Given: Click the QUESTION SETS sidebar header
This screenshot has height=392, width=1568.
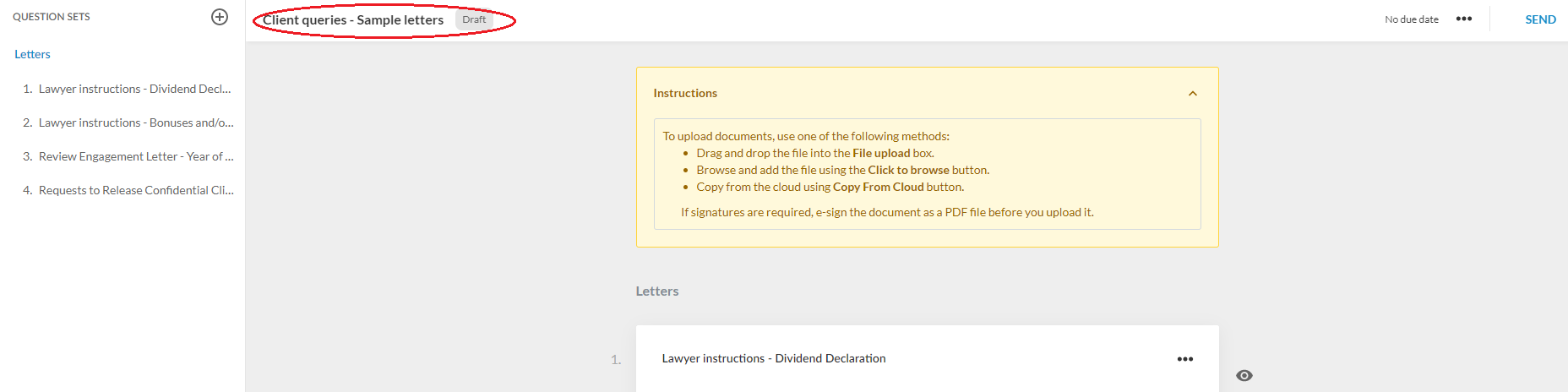Looking at the screenshot, I should click(x=52, y=17).
